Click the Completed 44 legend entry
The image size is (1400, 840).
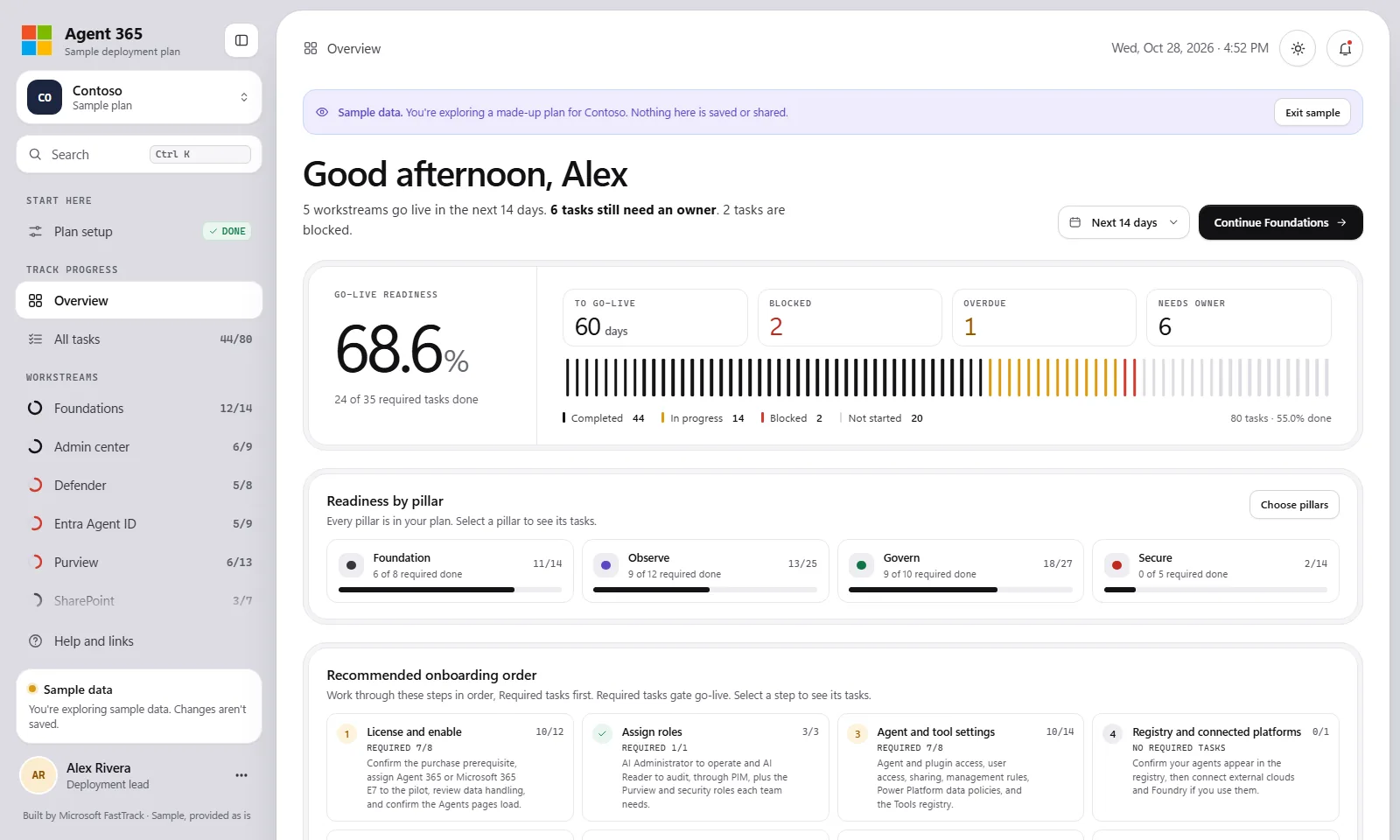[x=604, y=418]
